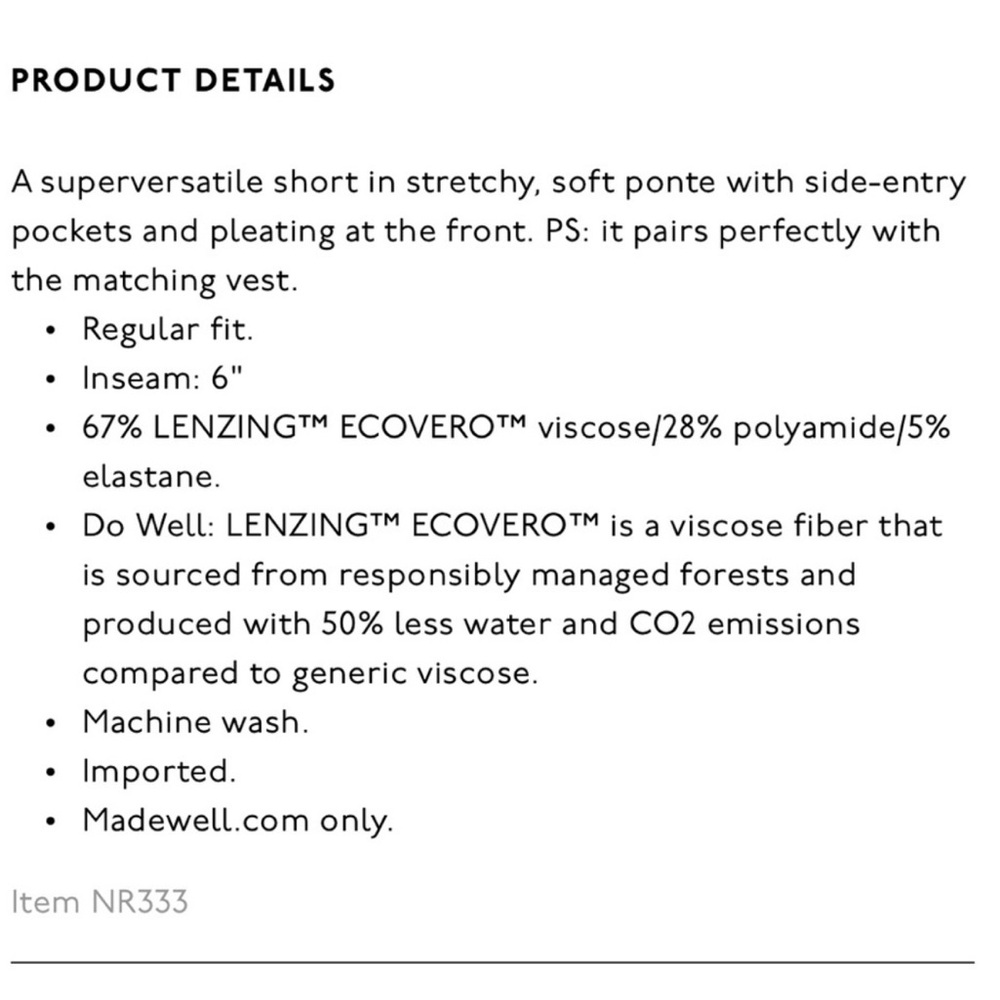Click the 'Madewell.com only.' bullet text
The width and height of the screenshot is (1000, 1000).
coord(238,820)
